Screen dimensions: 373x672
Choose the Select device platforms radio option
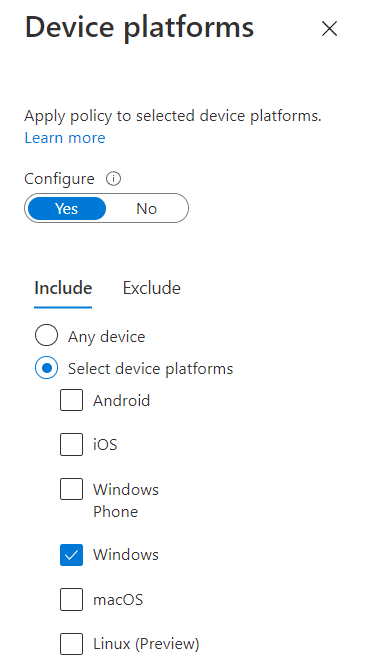(46, 368)
